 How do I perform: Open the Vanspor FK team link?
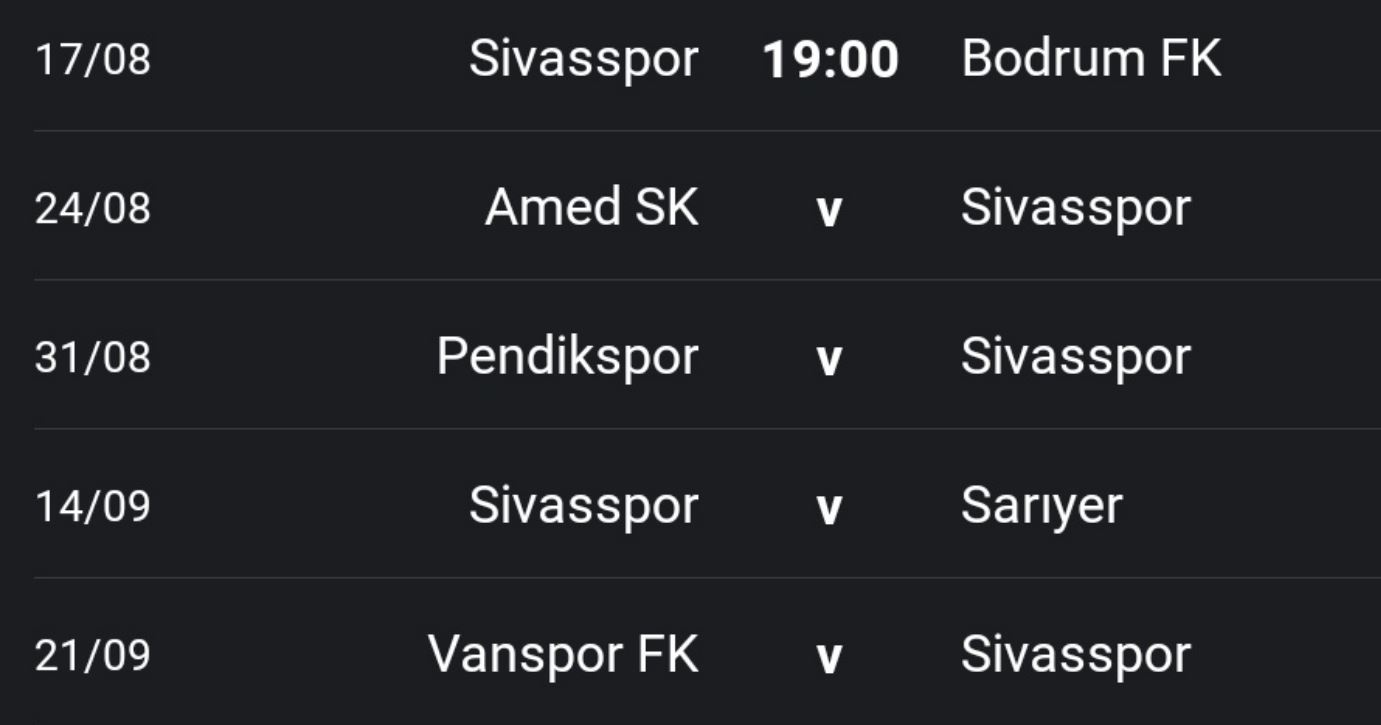pyautogui.click(x=563, y=656)
